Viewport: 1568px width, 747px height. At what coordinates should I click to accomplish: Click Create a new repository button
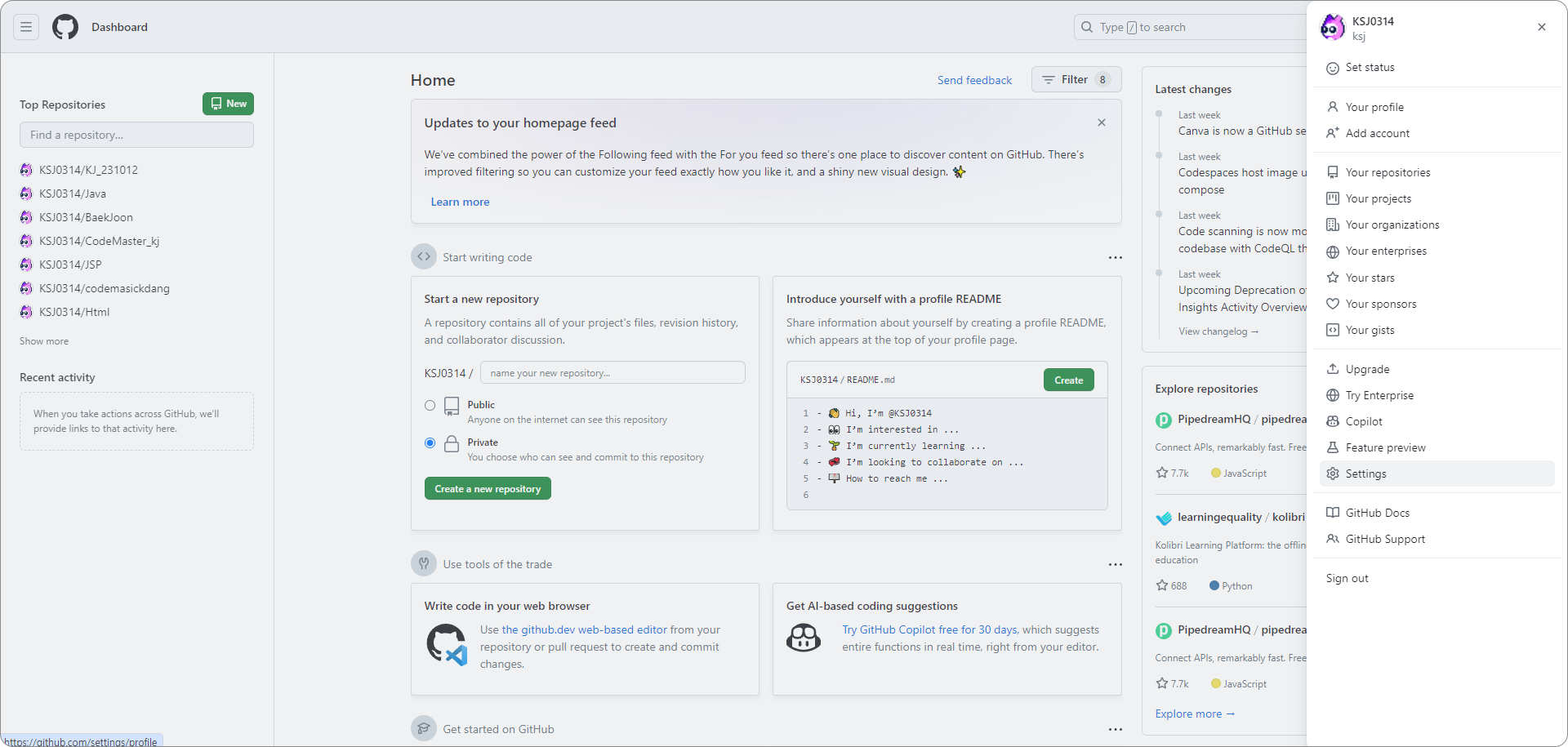click(x=488, y=488)
